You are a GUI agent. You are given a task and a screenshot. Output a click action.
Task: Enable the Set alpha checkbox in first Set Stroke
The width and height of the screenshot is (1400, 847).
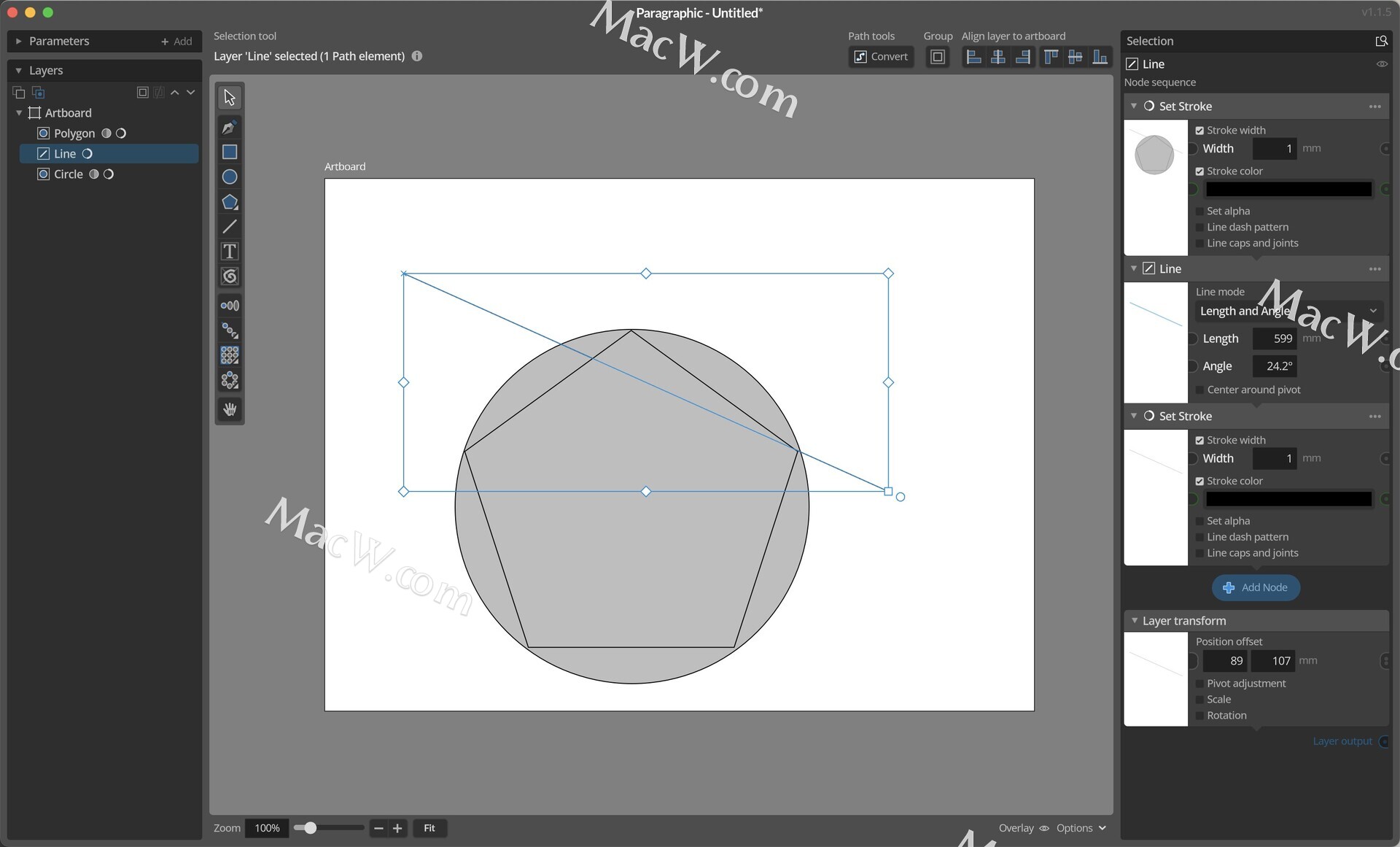click(1199, 212)
